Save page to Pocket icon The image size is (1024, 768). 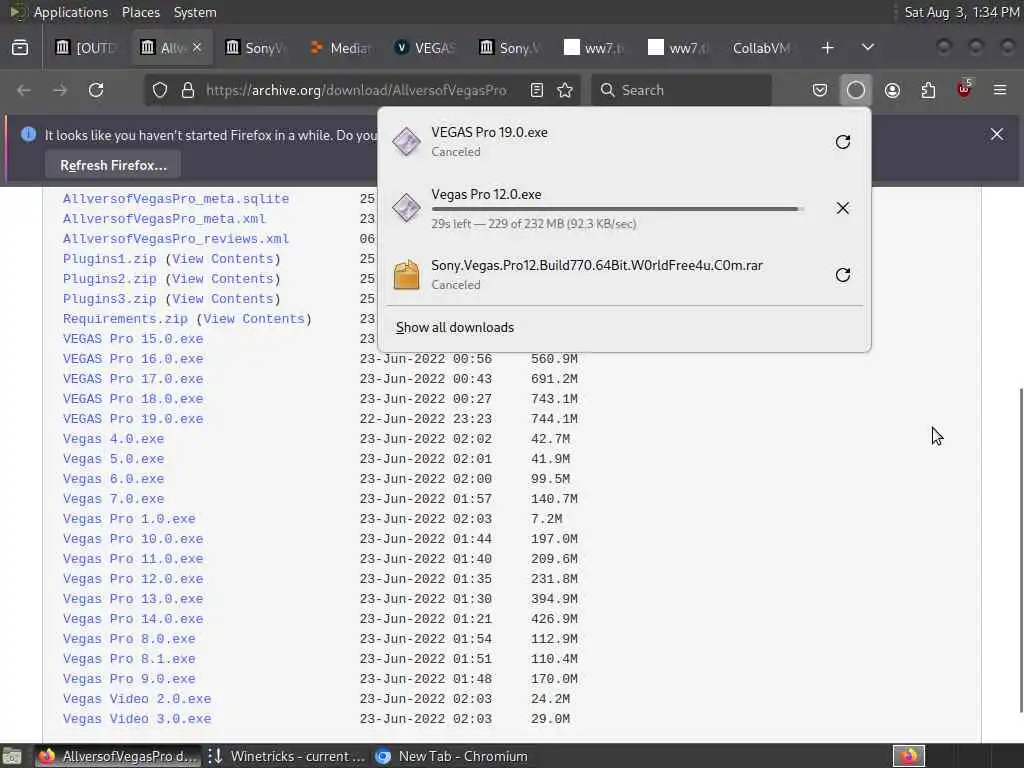coord(820,90)
